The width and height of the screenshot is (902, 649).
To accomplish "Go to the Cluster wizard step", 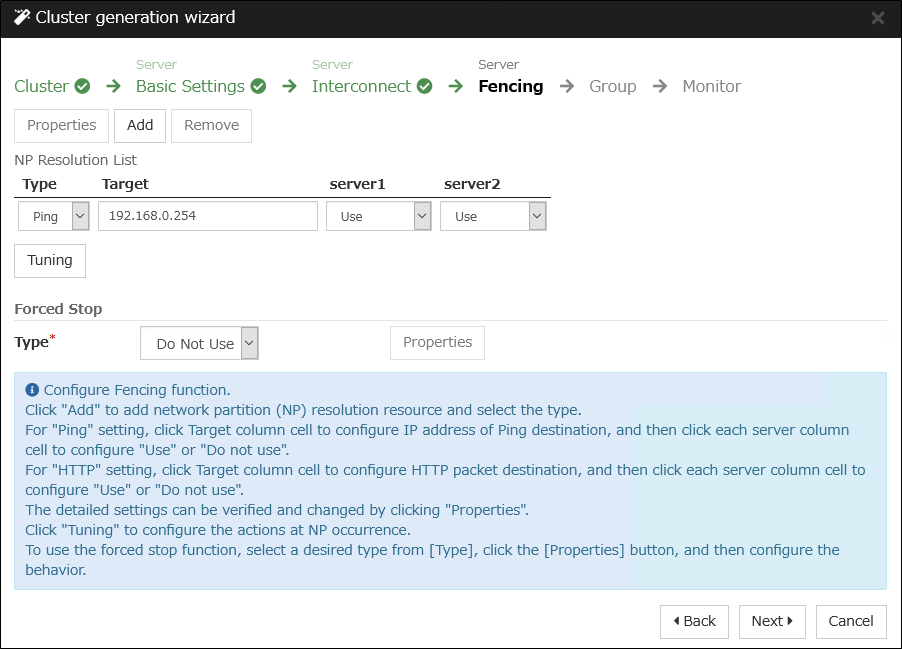I will tap(41, 87).
